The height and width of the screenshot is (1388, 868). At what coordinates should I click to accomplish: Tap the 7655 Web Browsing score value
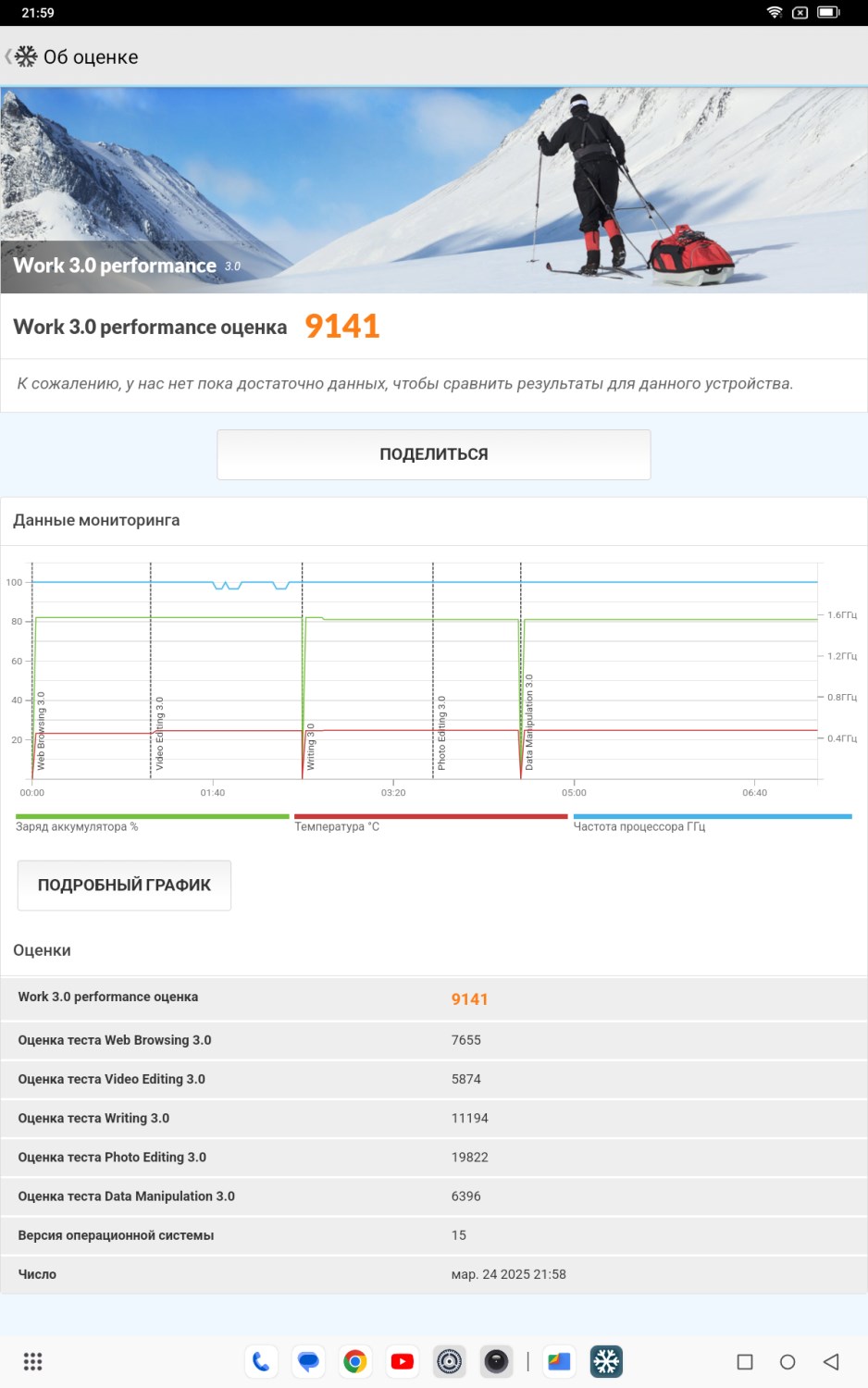466,1040
